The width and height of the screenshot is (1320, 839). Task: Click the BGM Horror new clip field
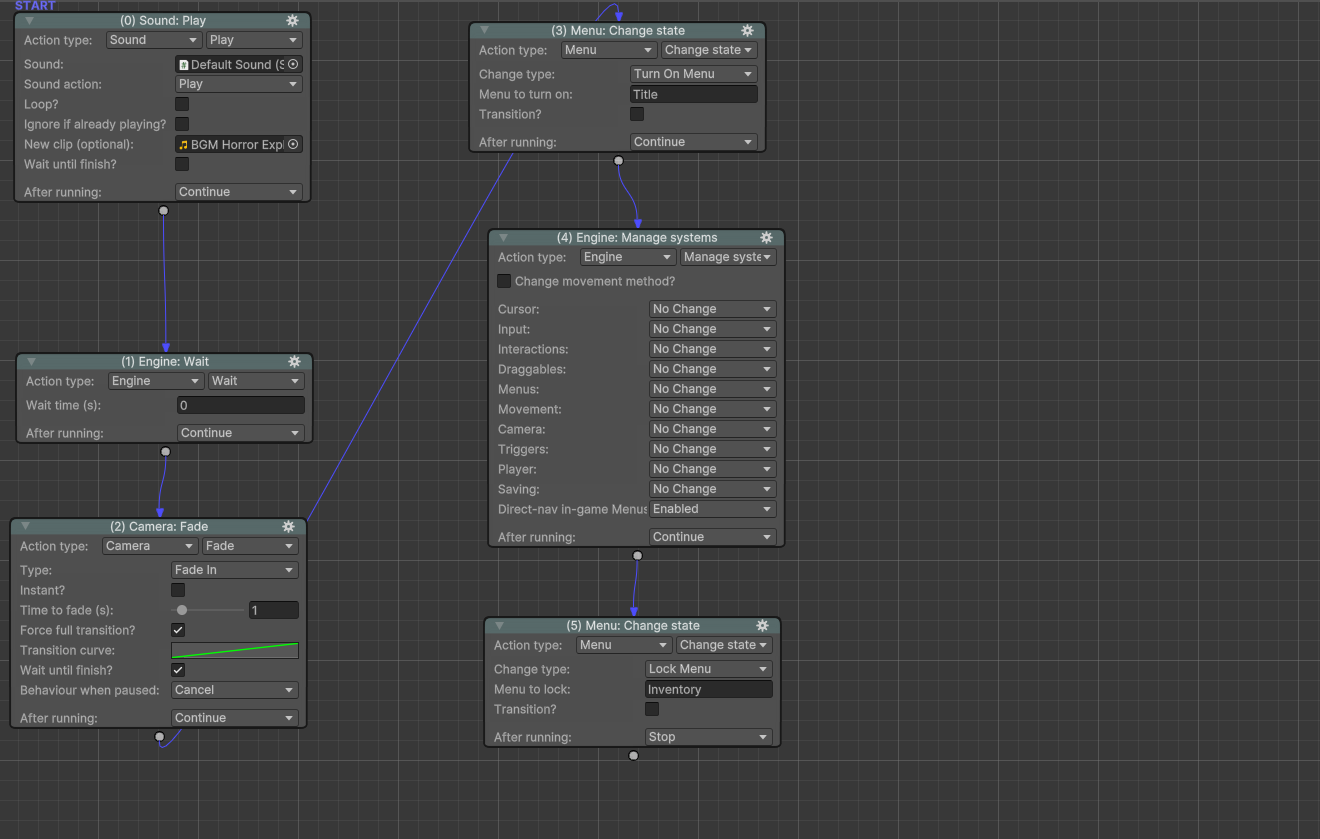coord(238,144)
